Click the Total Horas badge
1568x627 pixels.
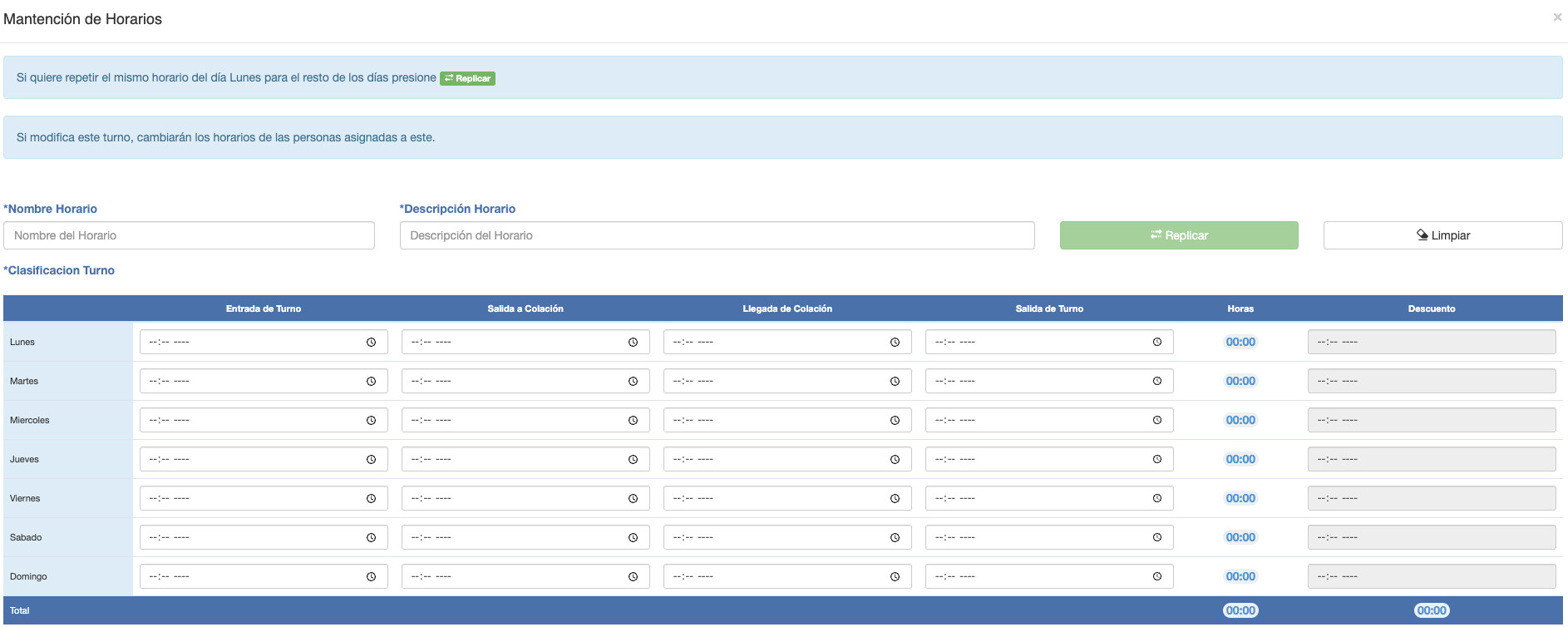click(x=1240, y=610)
